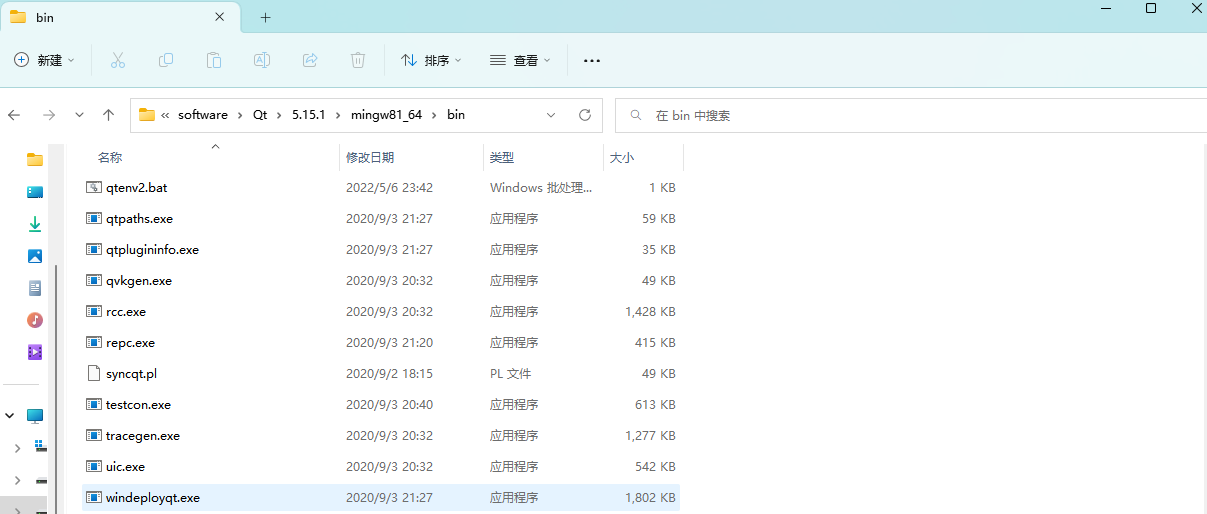The image size is (1207, 514).
Task: Click the repc.exe file icon
Action: coord(94,342)
